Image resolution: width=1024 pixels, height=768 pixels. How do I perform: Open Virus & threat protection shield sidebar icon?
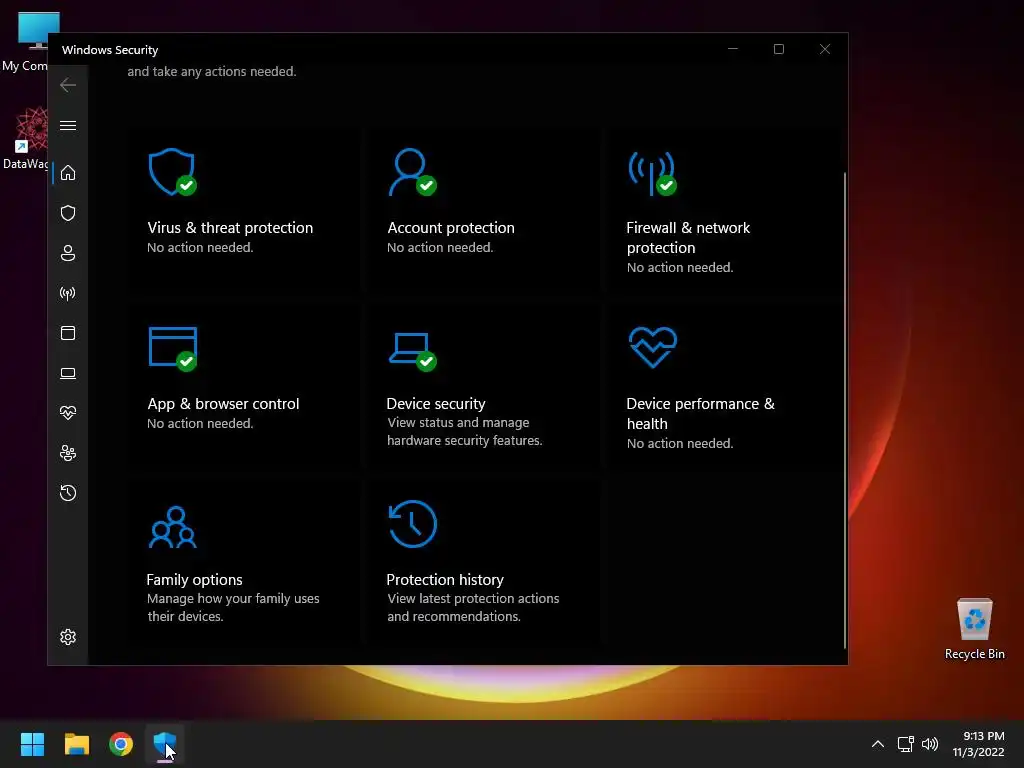[x=68, y=213]
